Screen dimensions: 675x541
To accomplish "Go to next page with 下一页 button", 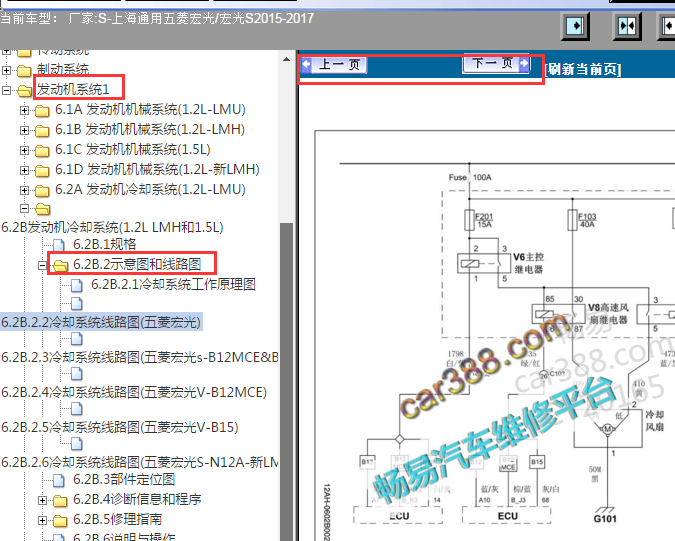I will [x=496, y=64].
